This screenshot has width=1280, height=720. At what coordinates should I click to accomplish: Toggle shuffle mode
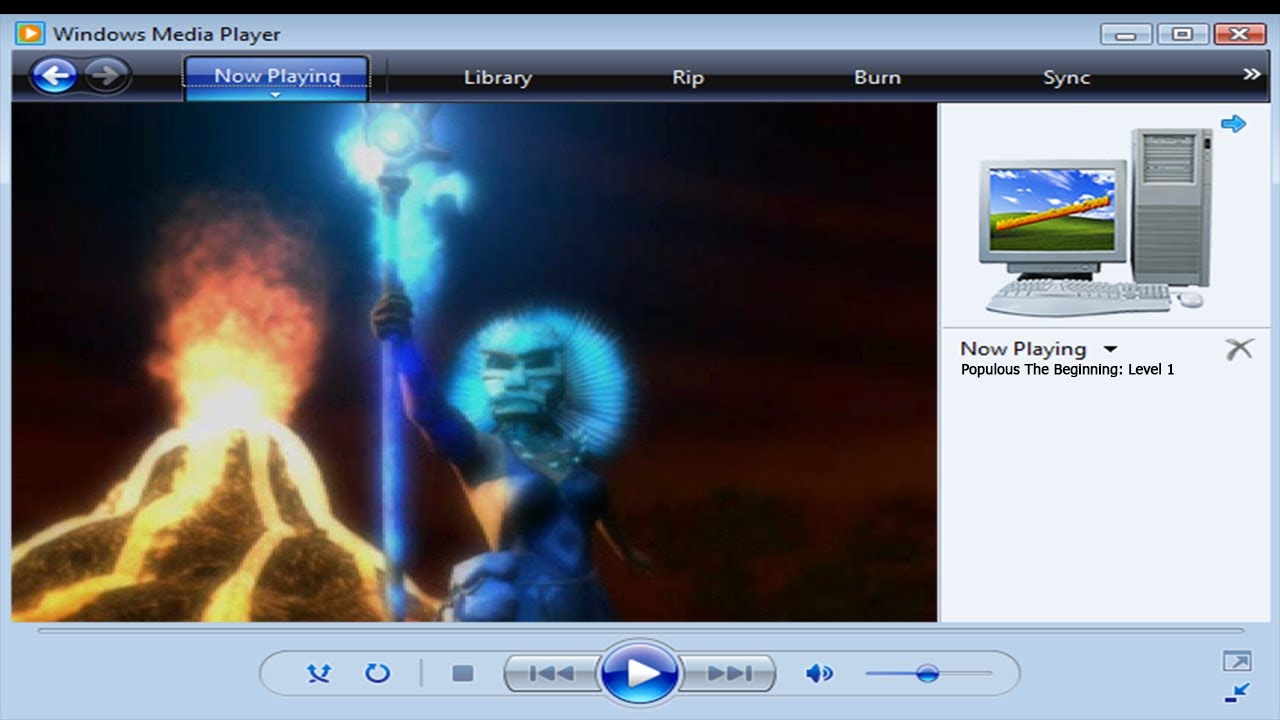point(319,673)
